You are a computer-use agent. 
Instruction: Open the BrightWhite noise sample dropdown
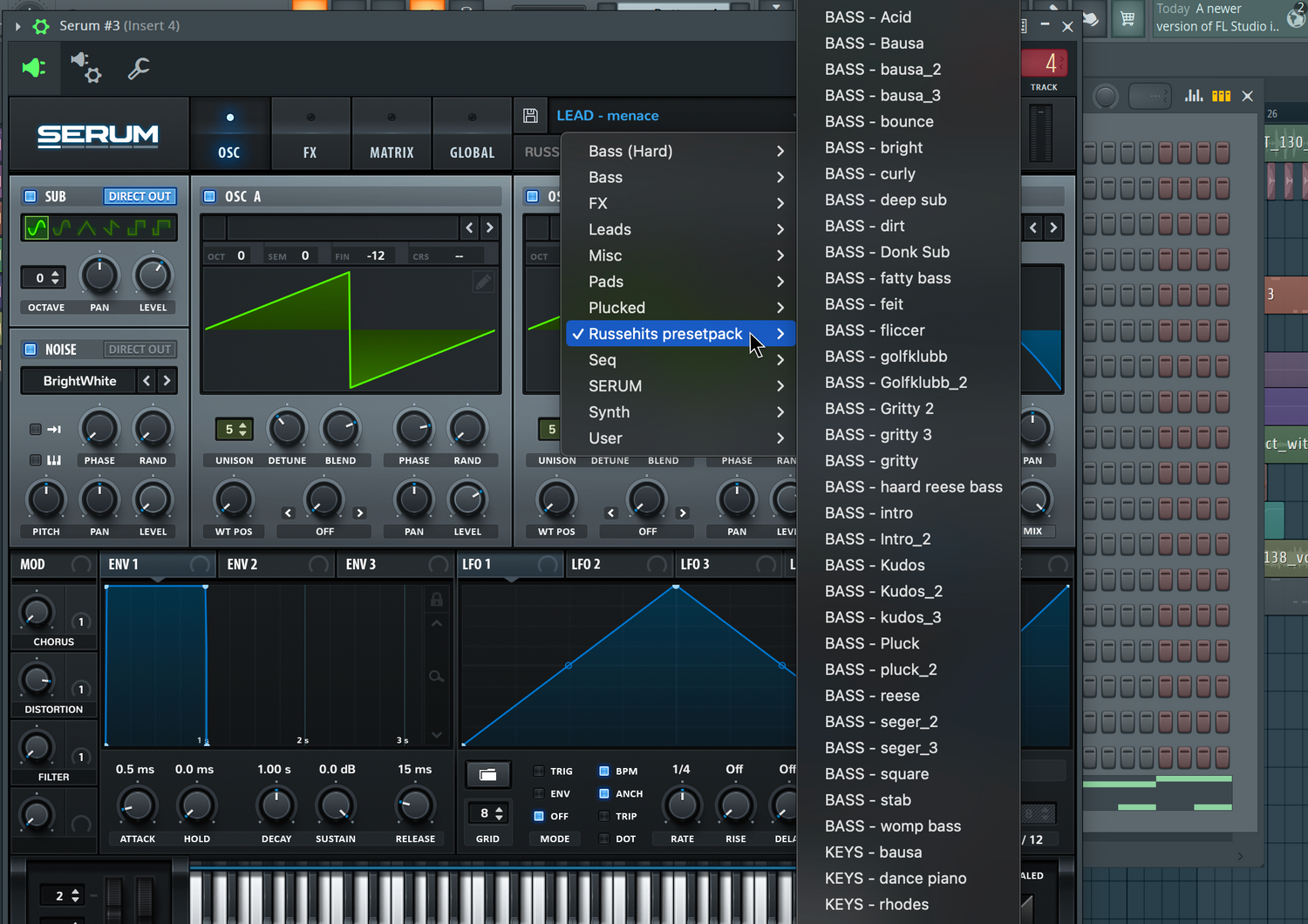[79, 381]
